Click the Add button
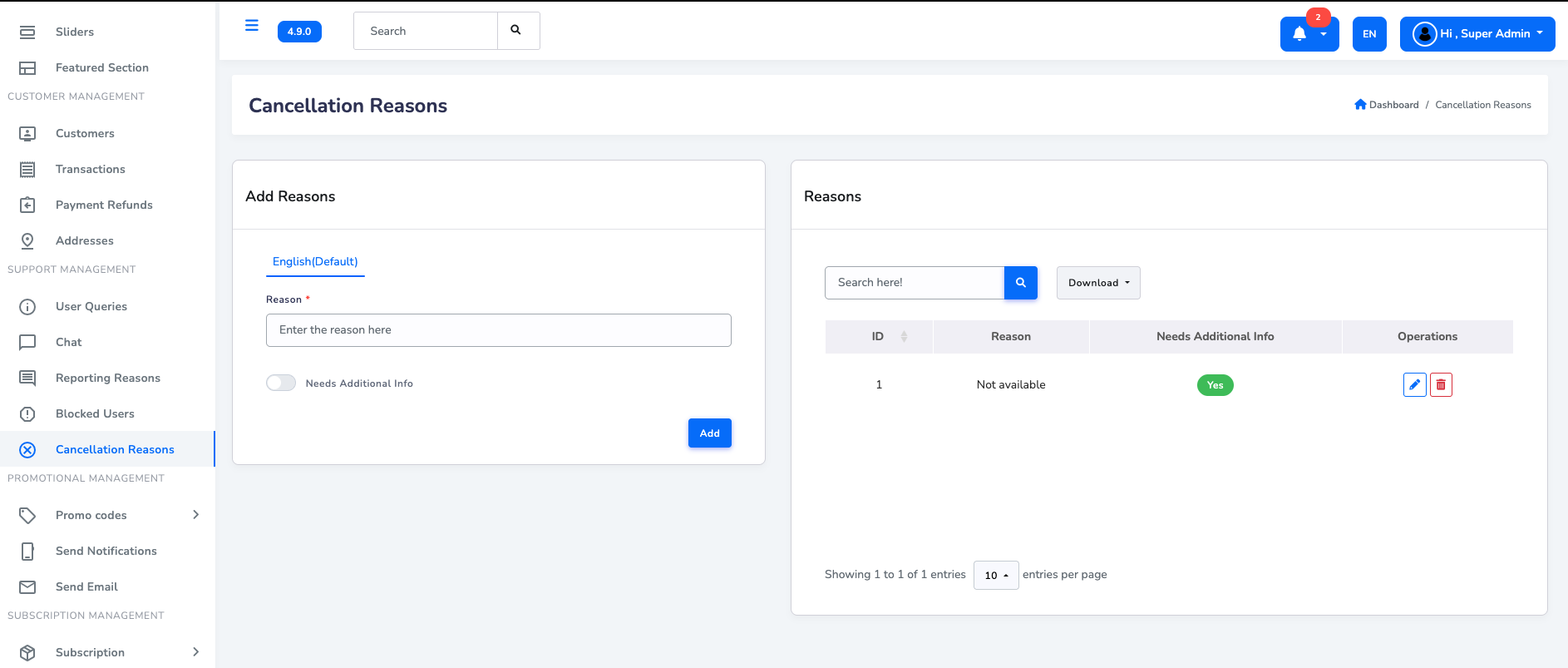1568x668 pixels. 710,433
